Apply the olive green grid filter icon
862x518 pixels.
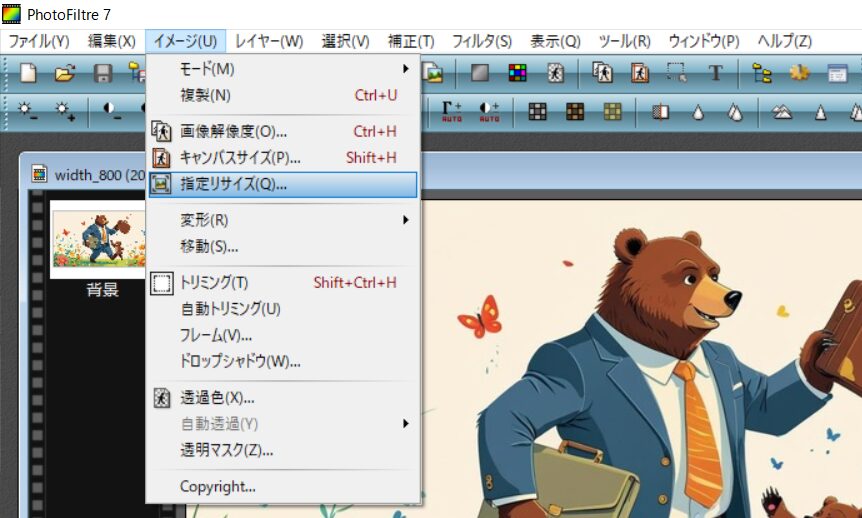612,112
